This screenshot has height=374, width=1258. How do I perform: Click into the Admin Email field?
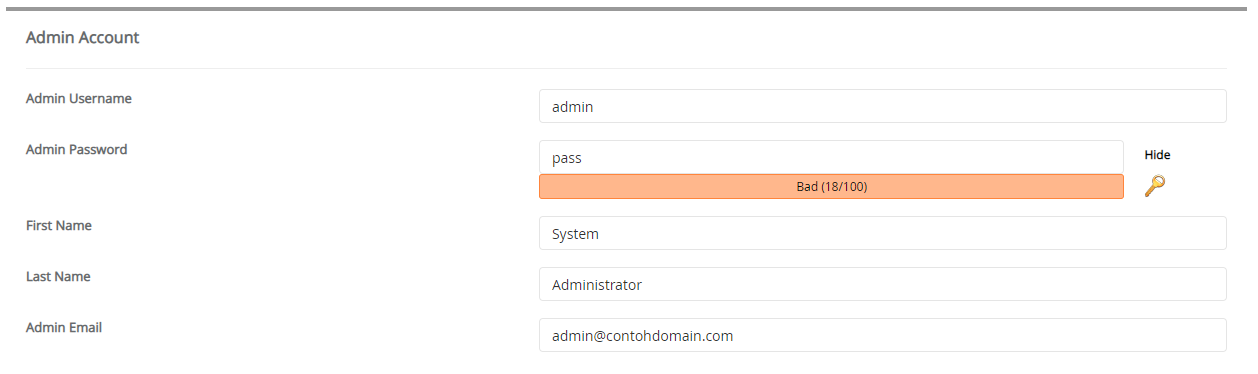(882, 335)
